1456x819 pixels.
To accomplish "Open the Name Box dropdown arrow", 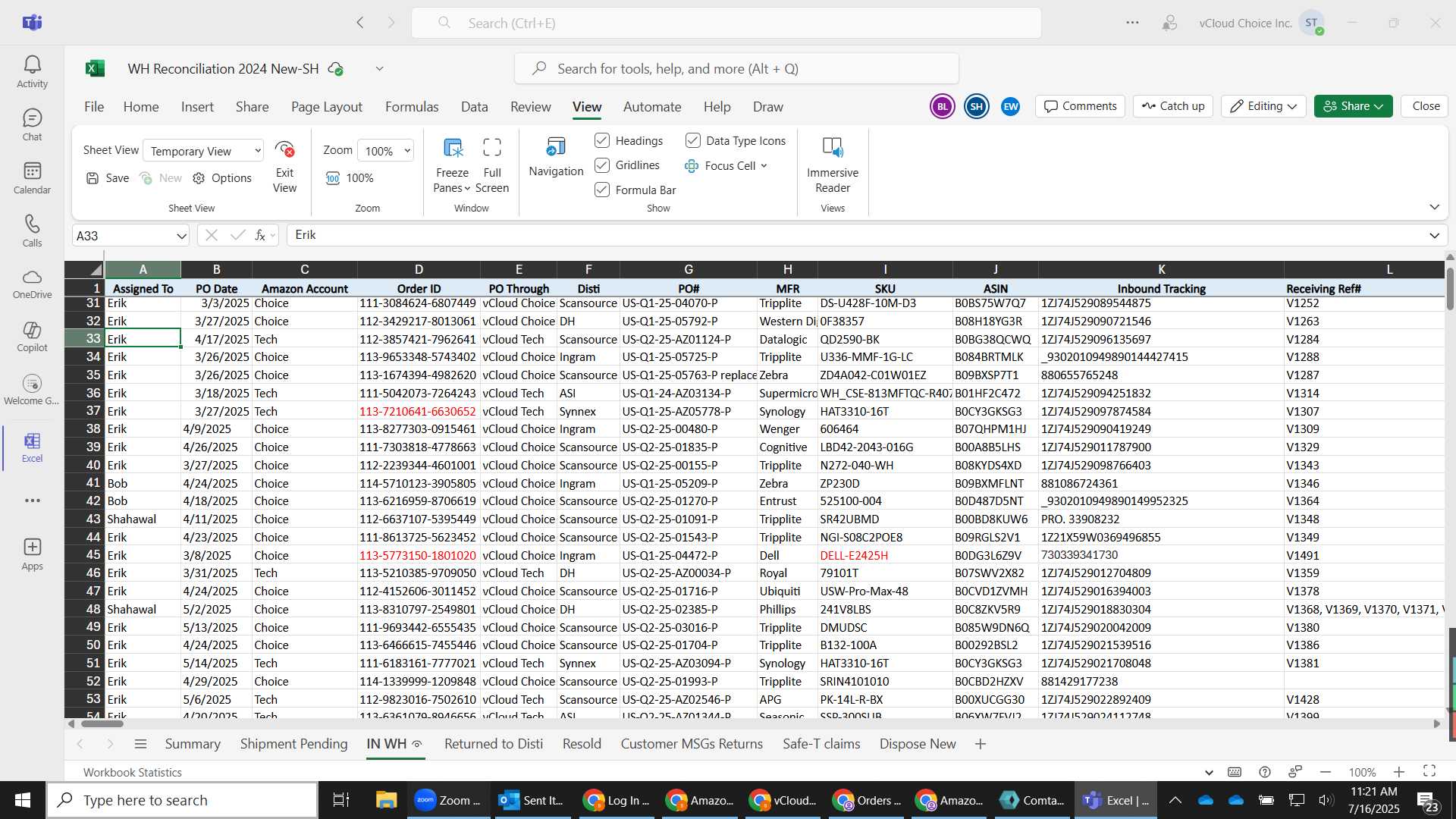I will pyautogui.click(x=181, y=236).
